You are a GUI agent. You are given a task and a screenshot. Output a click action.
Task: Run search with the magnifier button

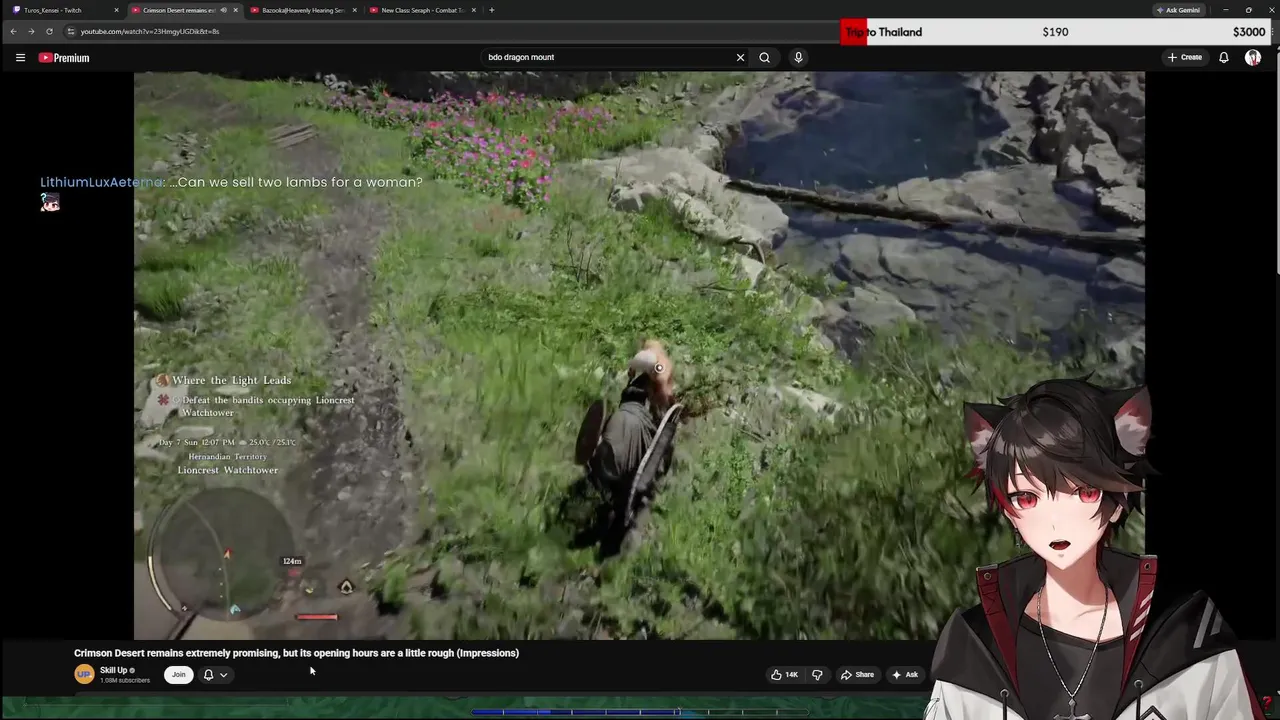(764, 57)
